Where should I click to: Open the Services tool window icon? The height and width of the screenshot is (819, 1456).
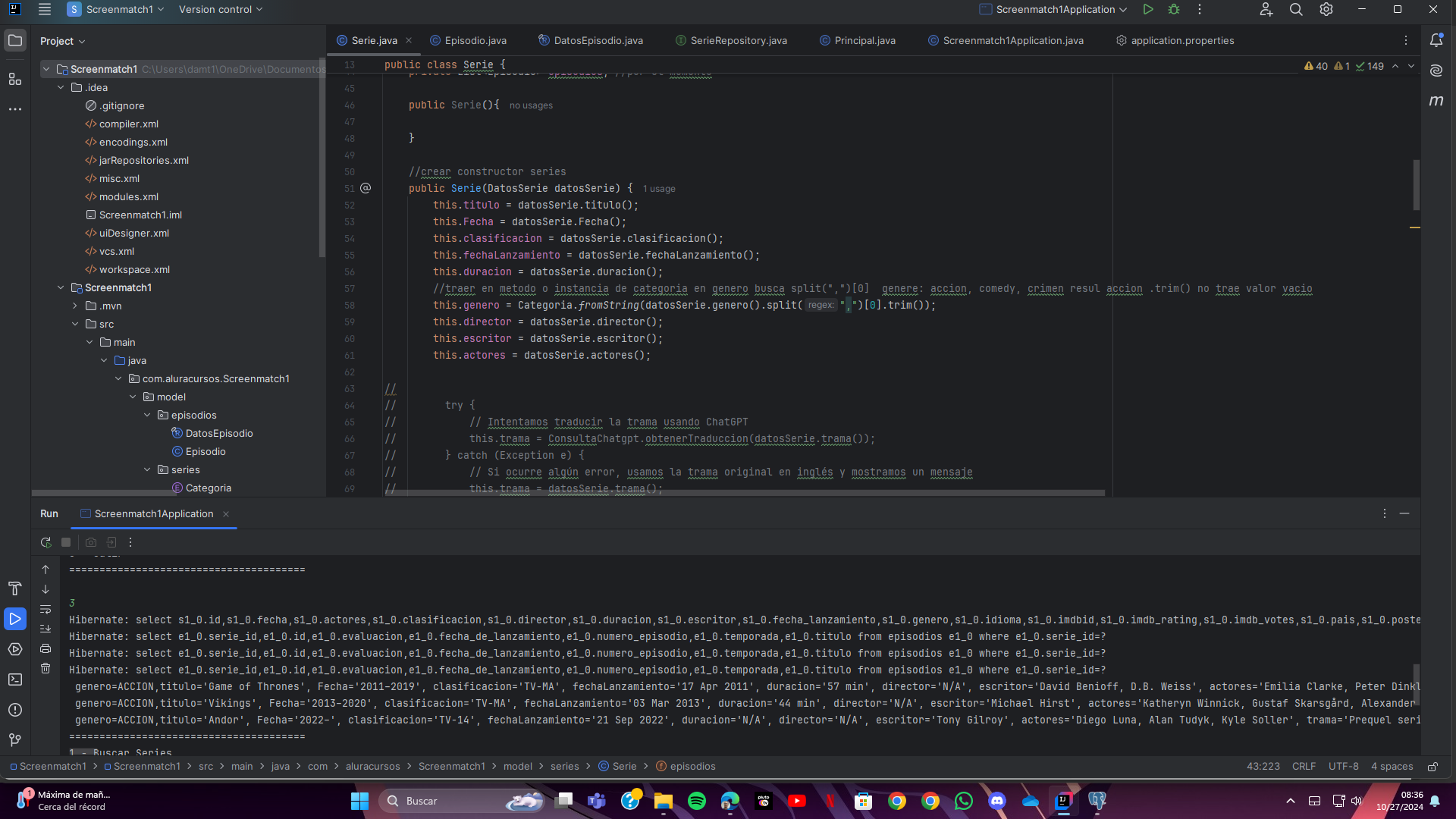point(15,649)
